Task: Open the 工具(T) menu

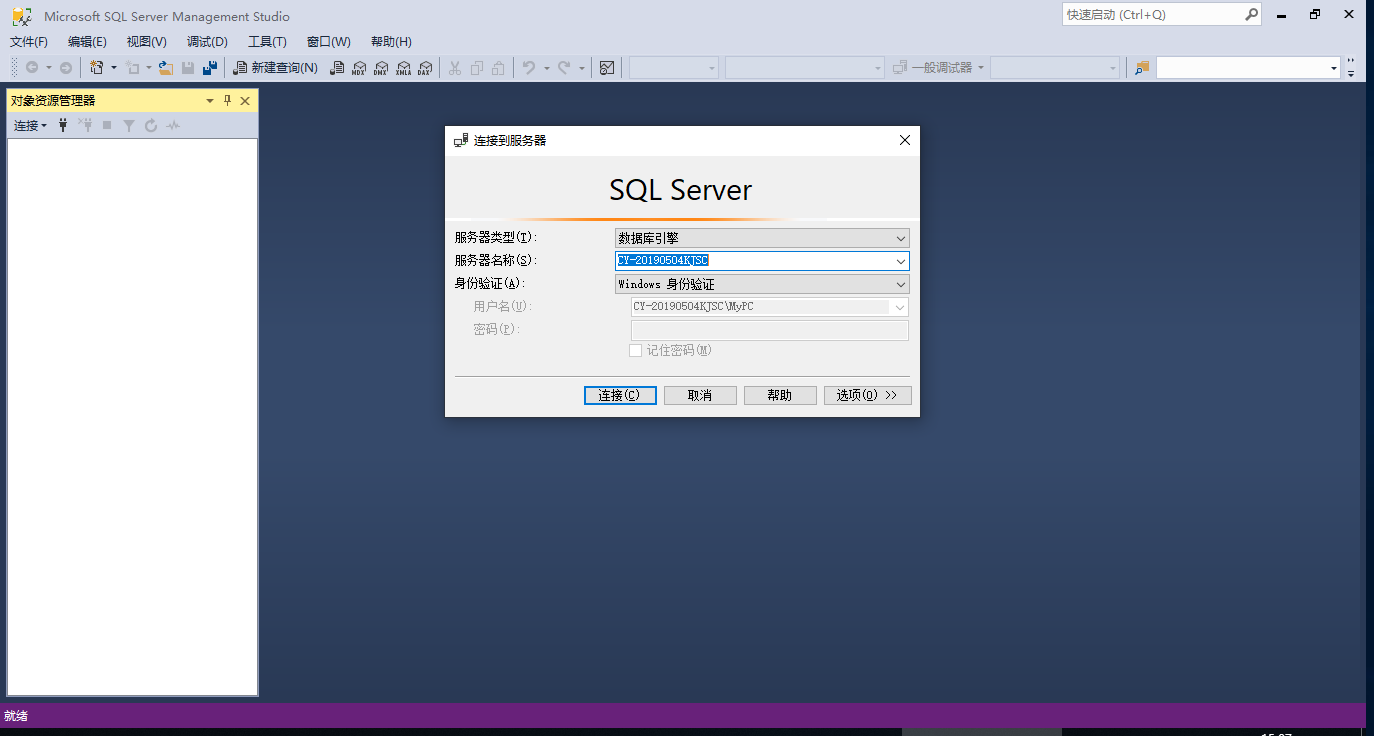Action: coord(266,41)
